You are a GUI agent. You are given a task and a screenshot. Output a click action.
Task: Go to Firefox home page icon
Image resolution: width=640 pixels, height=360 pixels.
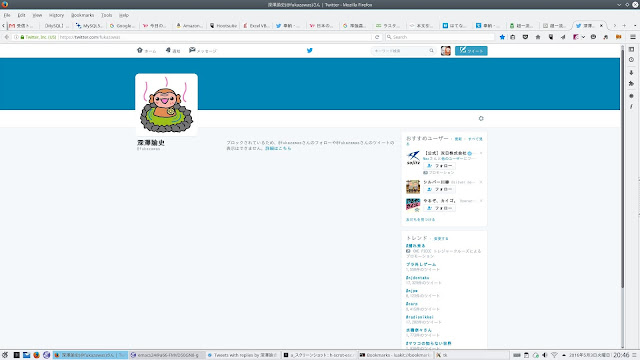[538, 37]
